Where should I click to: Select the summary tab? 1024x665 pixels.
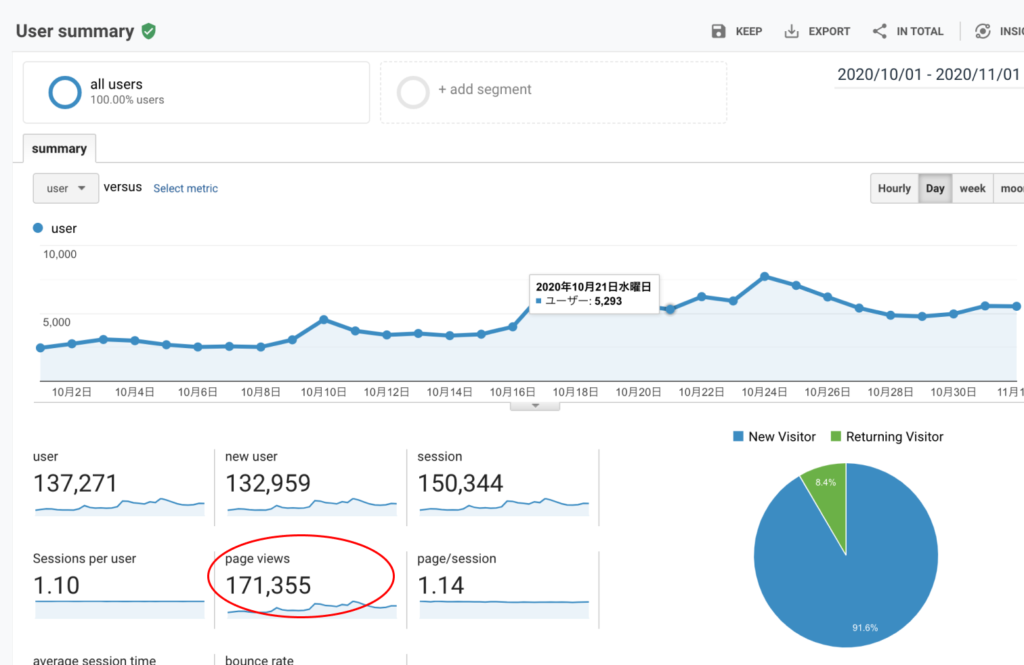[59, 148]
